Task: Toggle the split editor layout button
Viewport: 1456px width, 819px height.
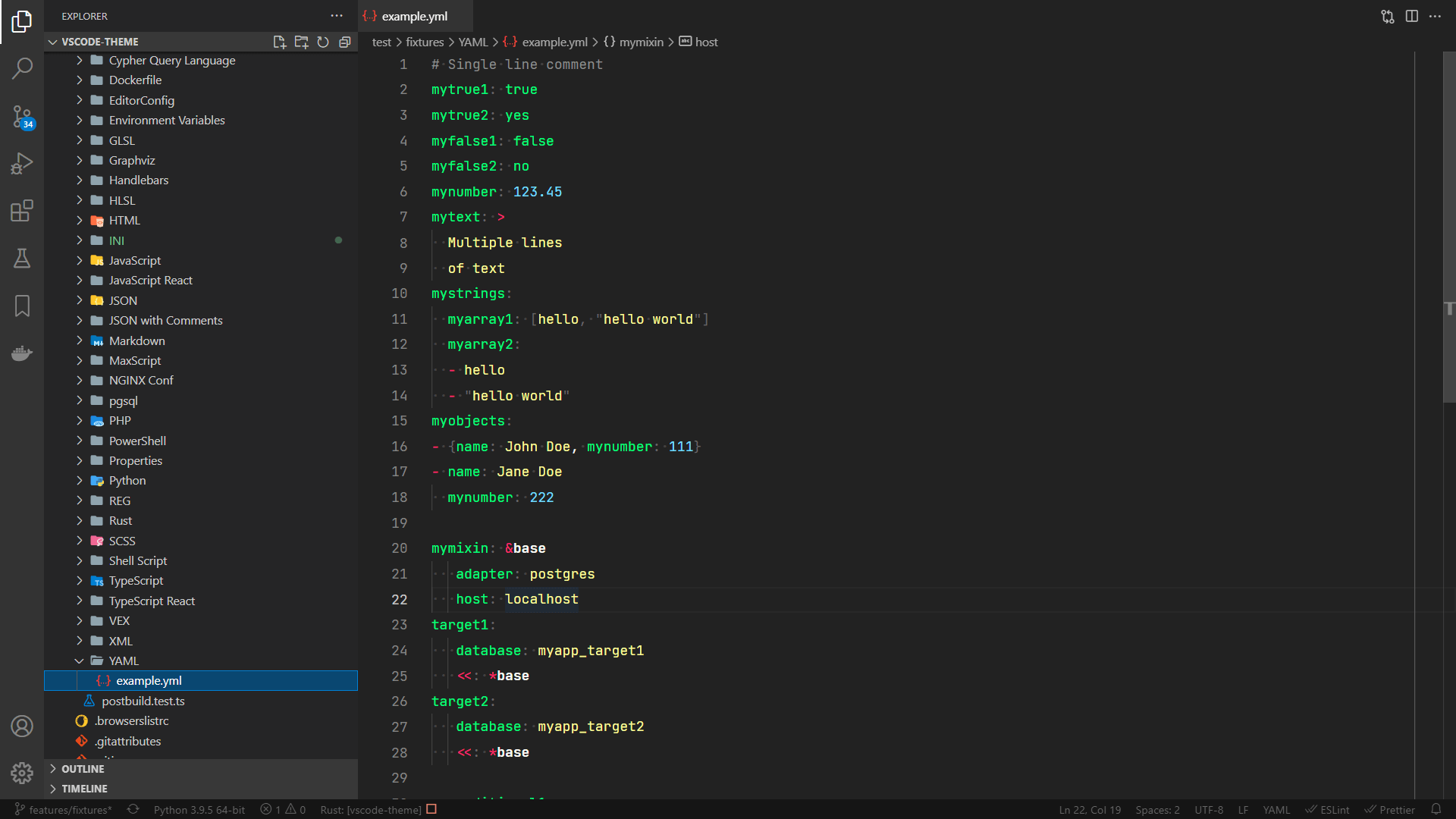Action: pos(1411,16)
